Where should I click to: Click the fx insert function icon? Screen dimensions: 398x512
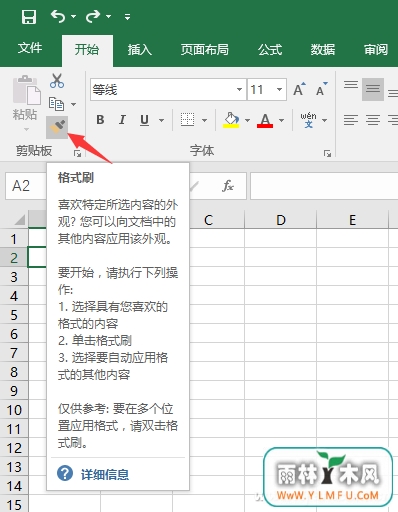[x=228, y=186]
